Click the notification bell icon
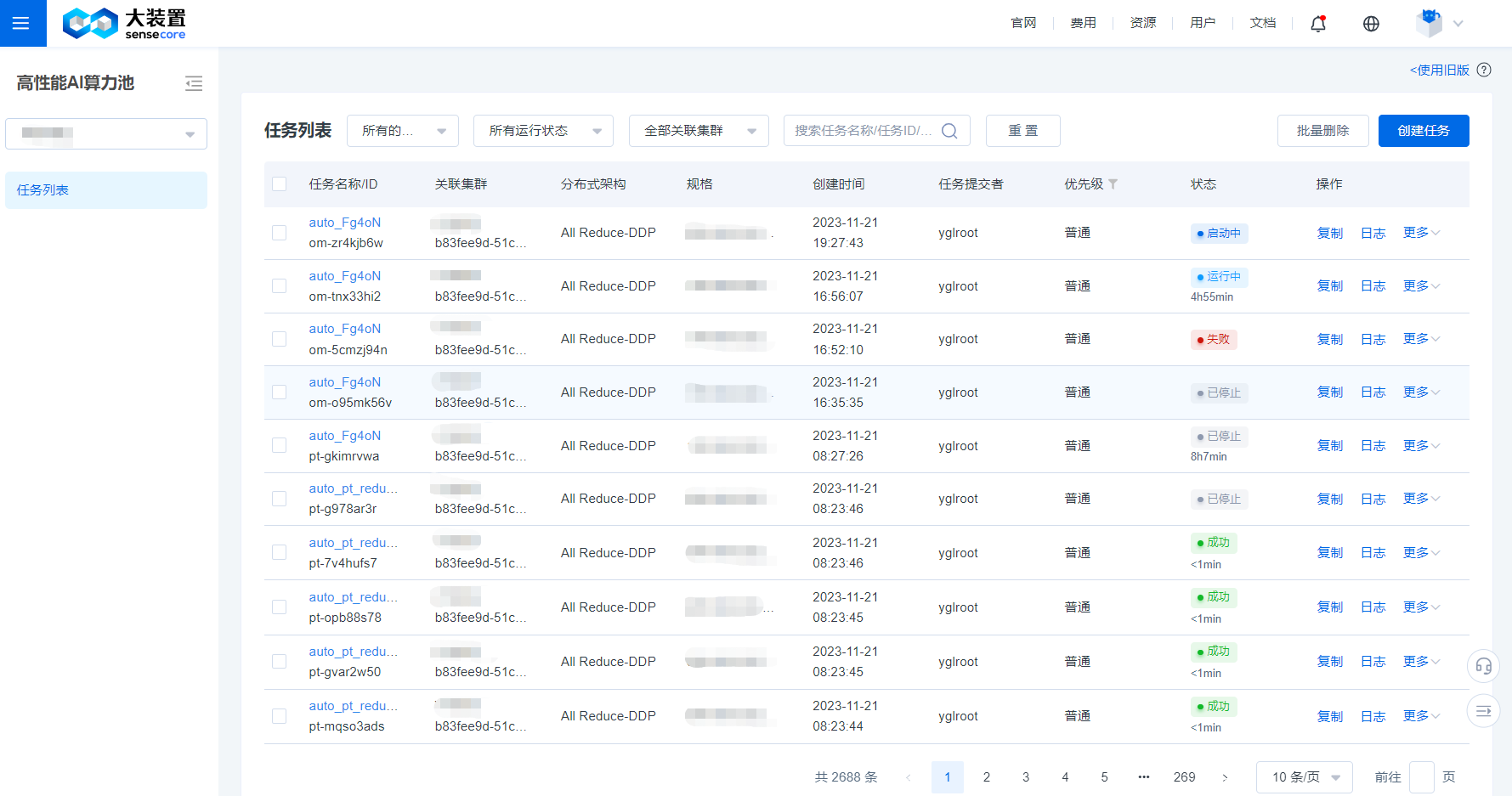Viewport: 1512px width, 796px height. pyautogui.click(x=1318, y=24)
